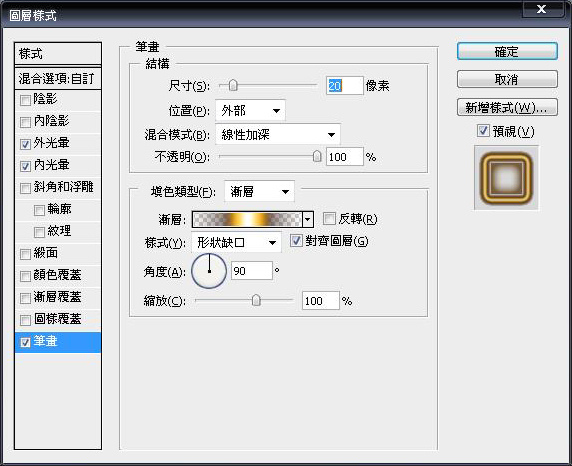Uncheck the 外光暈 checkbox

click(25, 144)
